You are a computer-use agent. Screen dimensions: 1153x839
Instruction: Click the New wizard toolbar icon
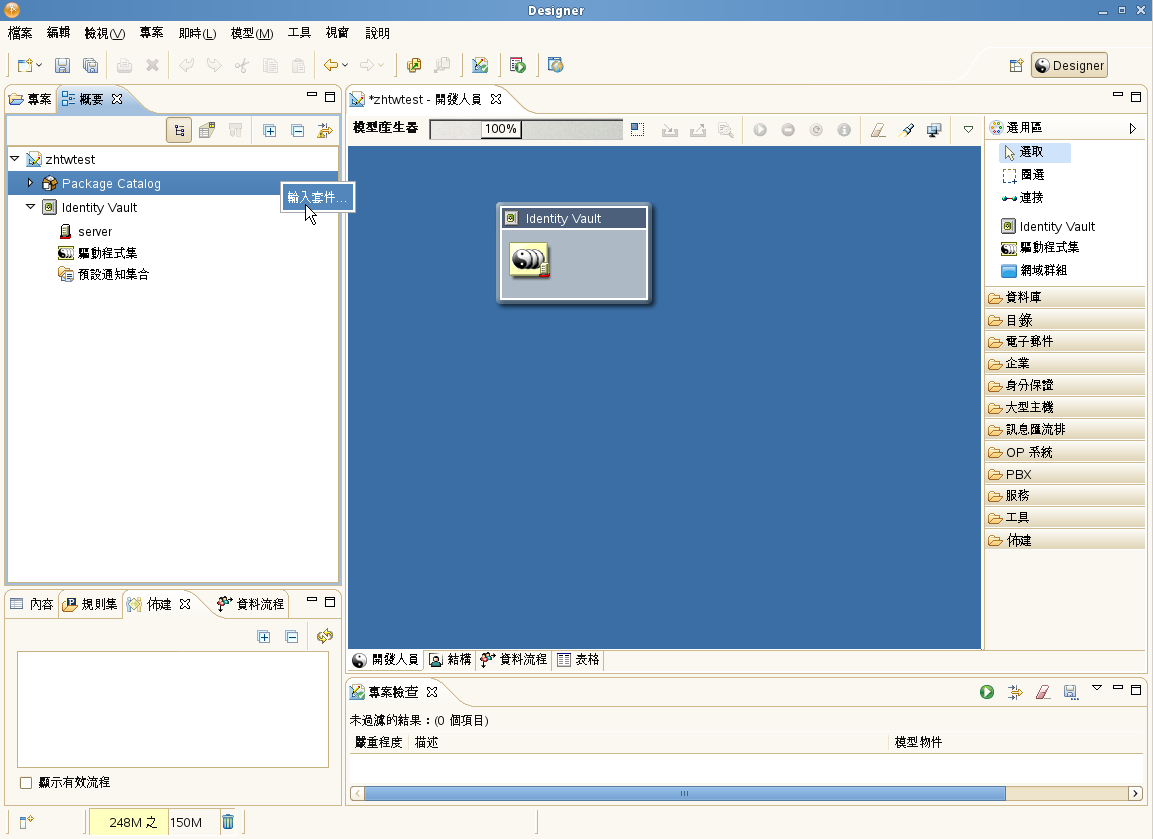point(26,65)
